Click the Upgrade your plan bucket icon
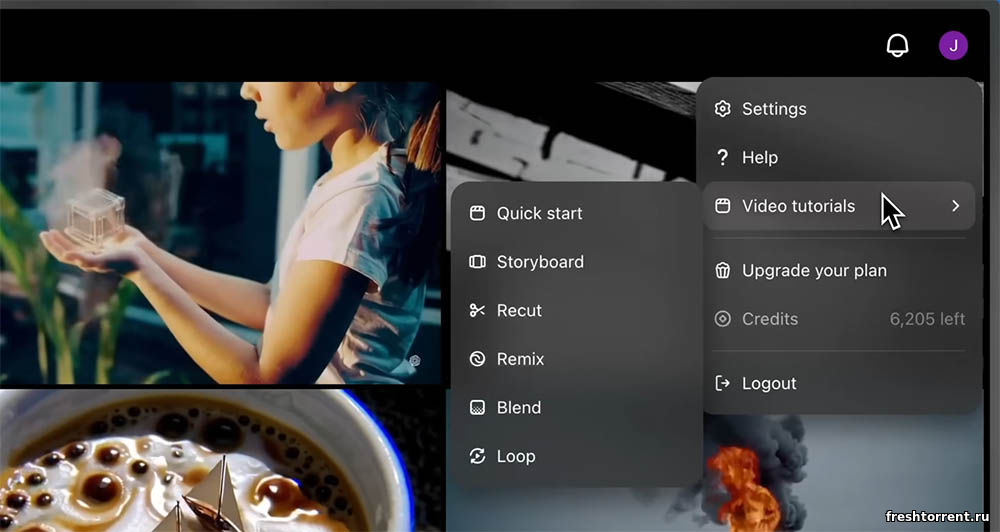 coord(723,270)
